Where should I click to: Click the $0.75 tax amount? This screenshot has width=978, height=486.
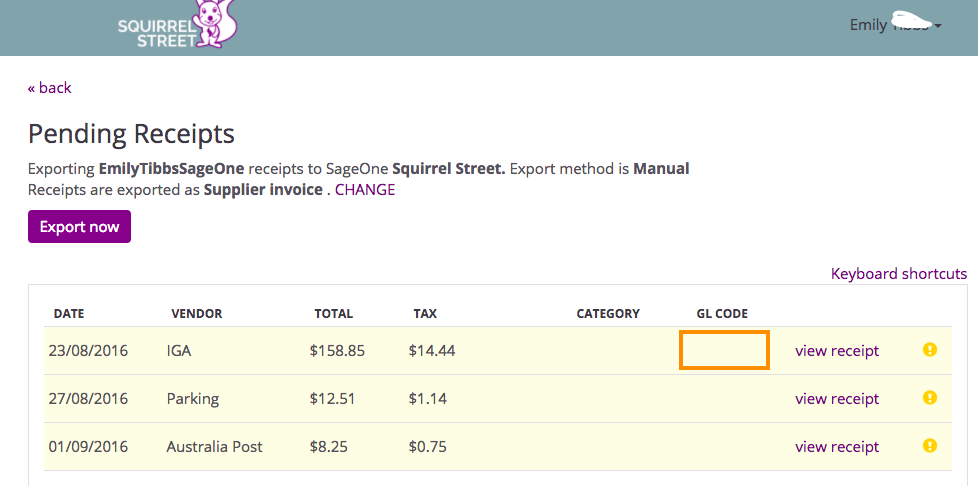[427, 447]
